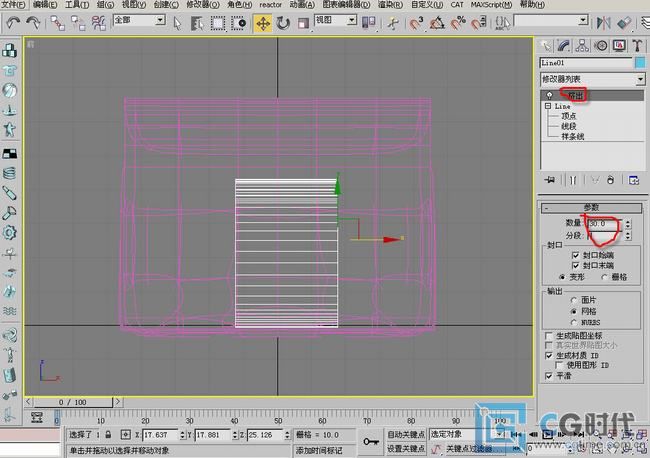Click the key icon in status bar

tap(371, 441)
